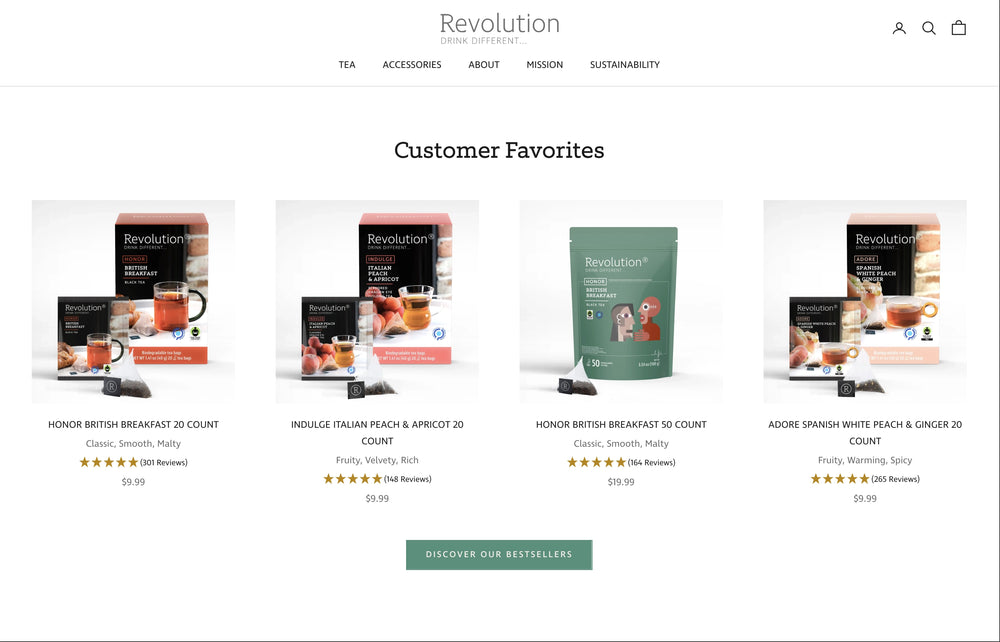Open the account profile icon

pyautogui.click(x=899, y=28)
